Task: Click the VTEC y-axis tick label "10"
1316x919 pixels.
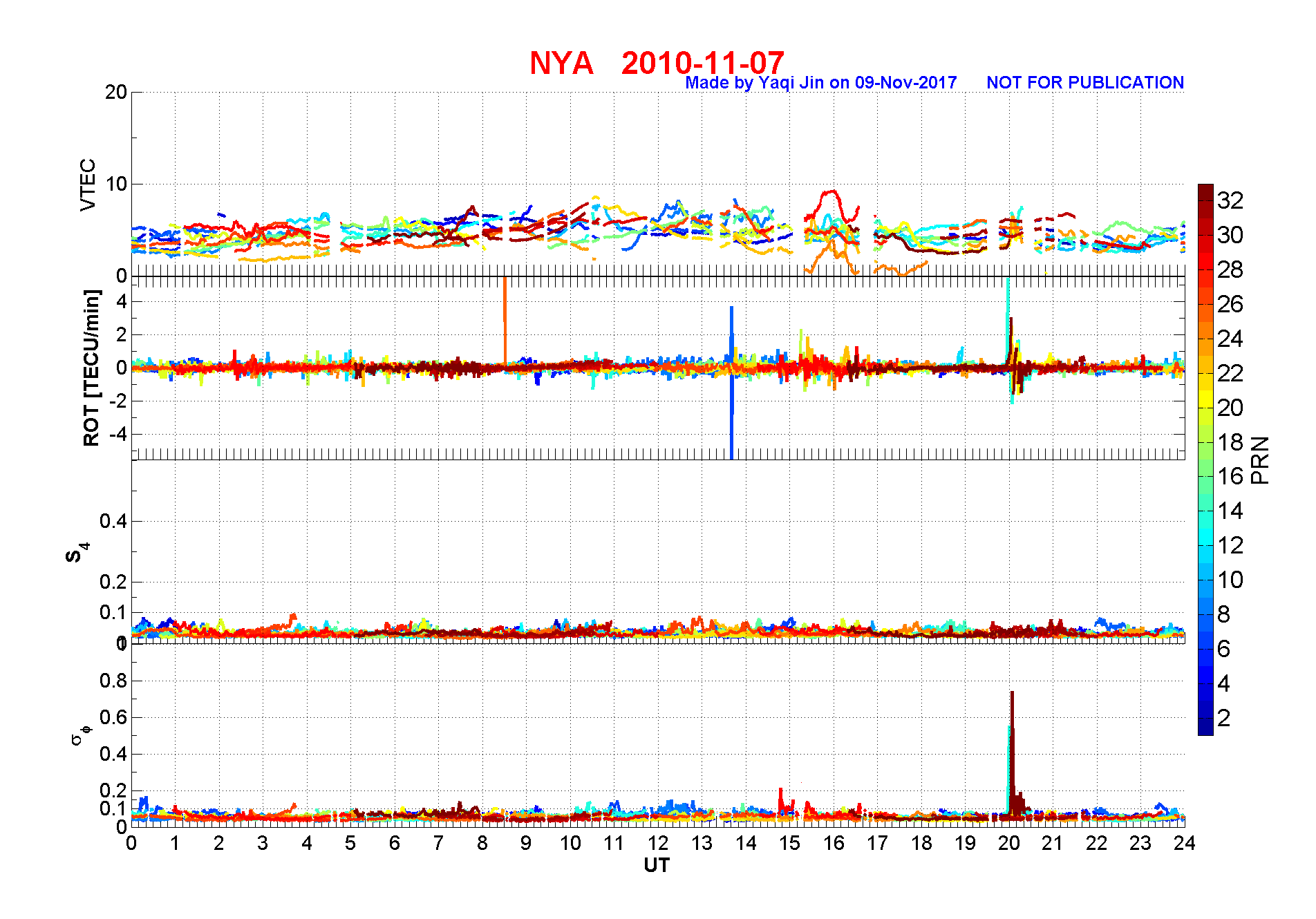Action: tap(116, 184)
